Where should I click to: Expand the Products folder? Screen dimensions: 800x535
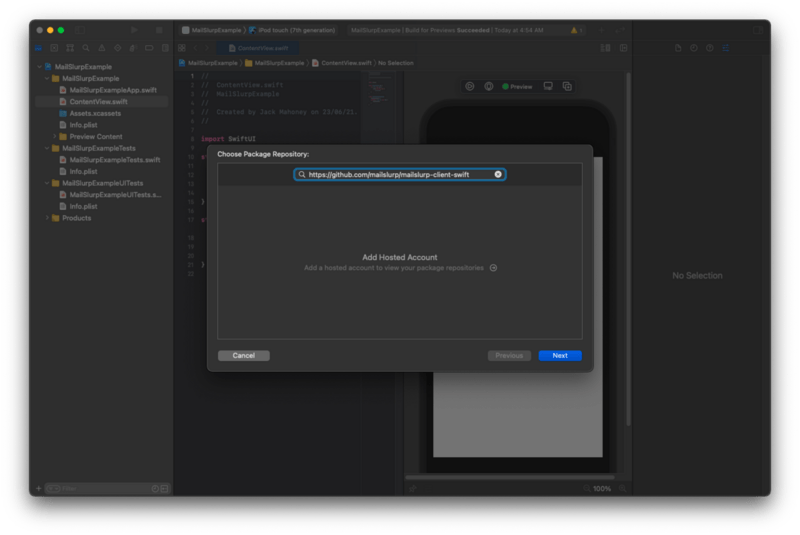point(47,218)
